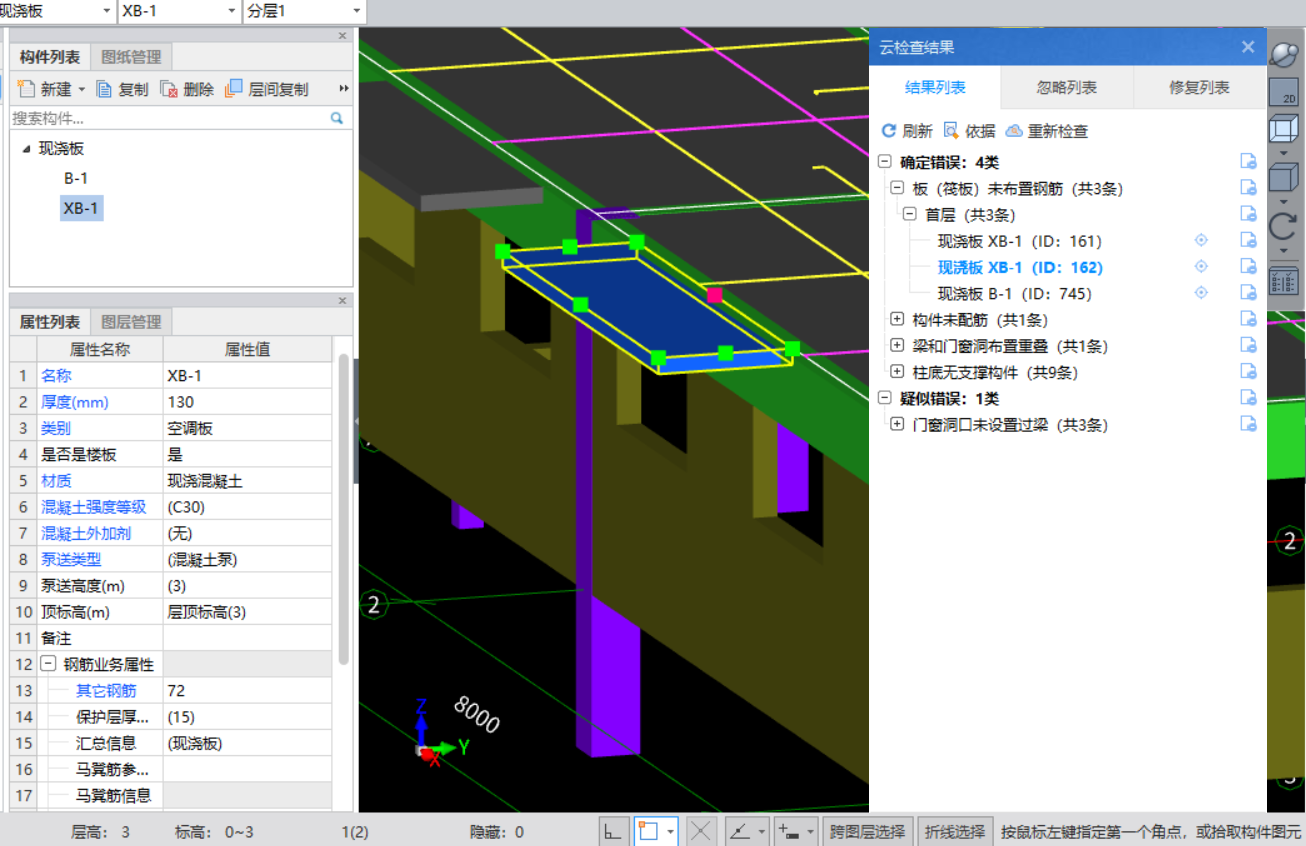The image size is (1306, 846).
Task: Click ignore icon for 梁和门窗洞布置重叠 row
Action: (1248, 345)
